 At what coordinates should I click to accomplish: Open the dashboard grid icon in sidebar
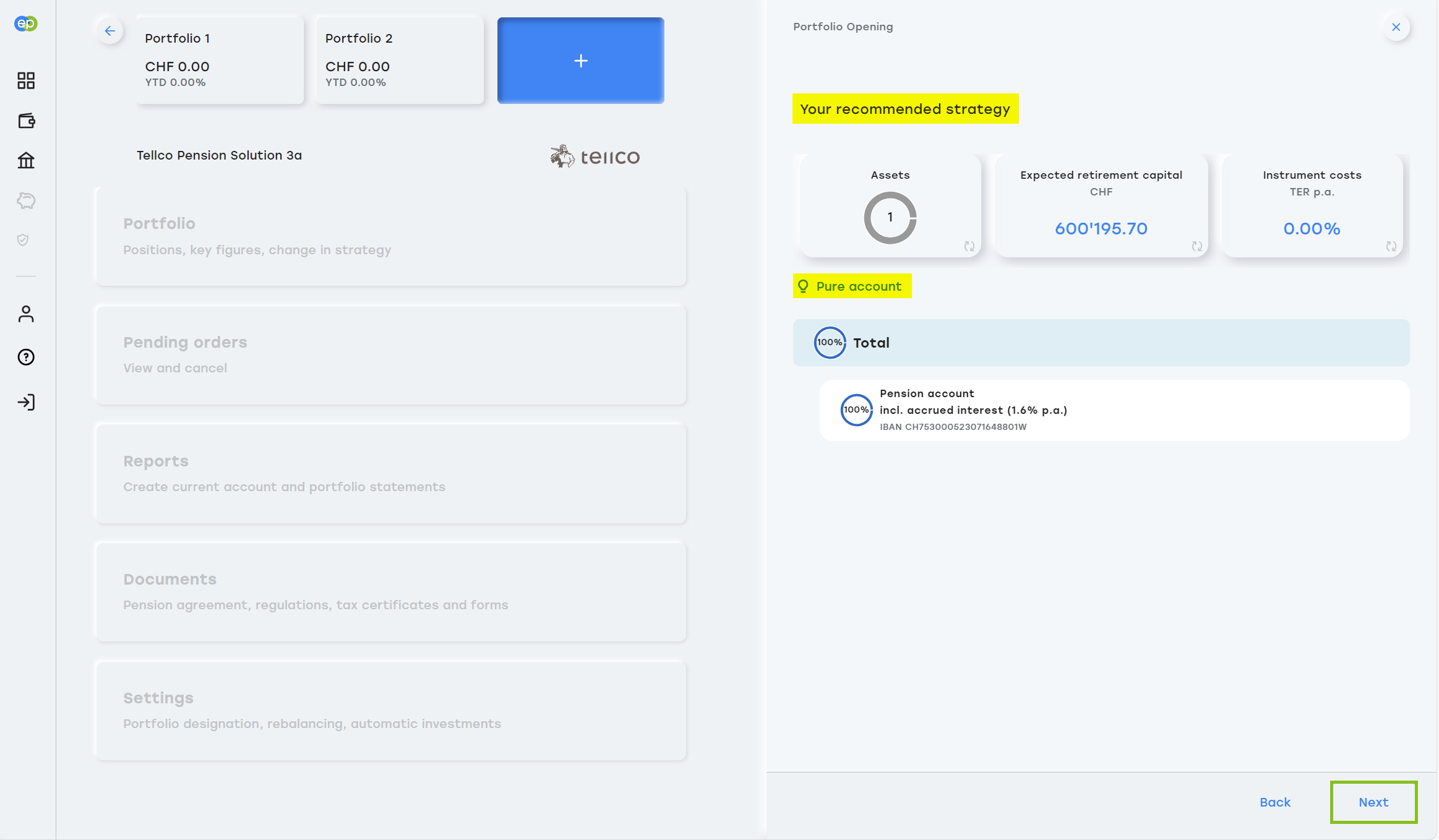click(x=26, y=80)
